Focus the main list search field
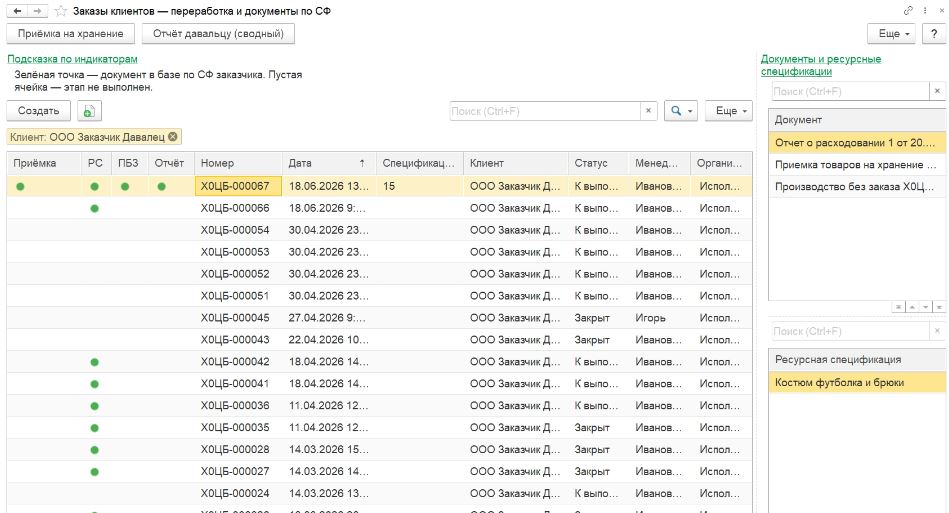This screenshot has width=949, height=513. (x=545, y=111)
